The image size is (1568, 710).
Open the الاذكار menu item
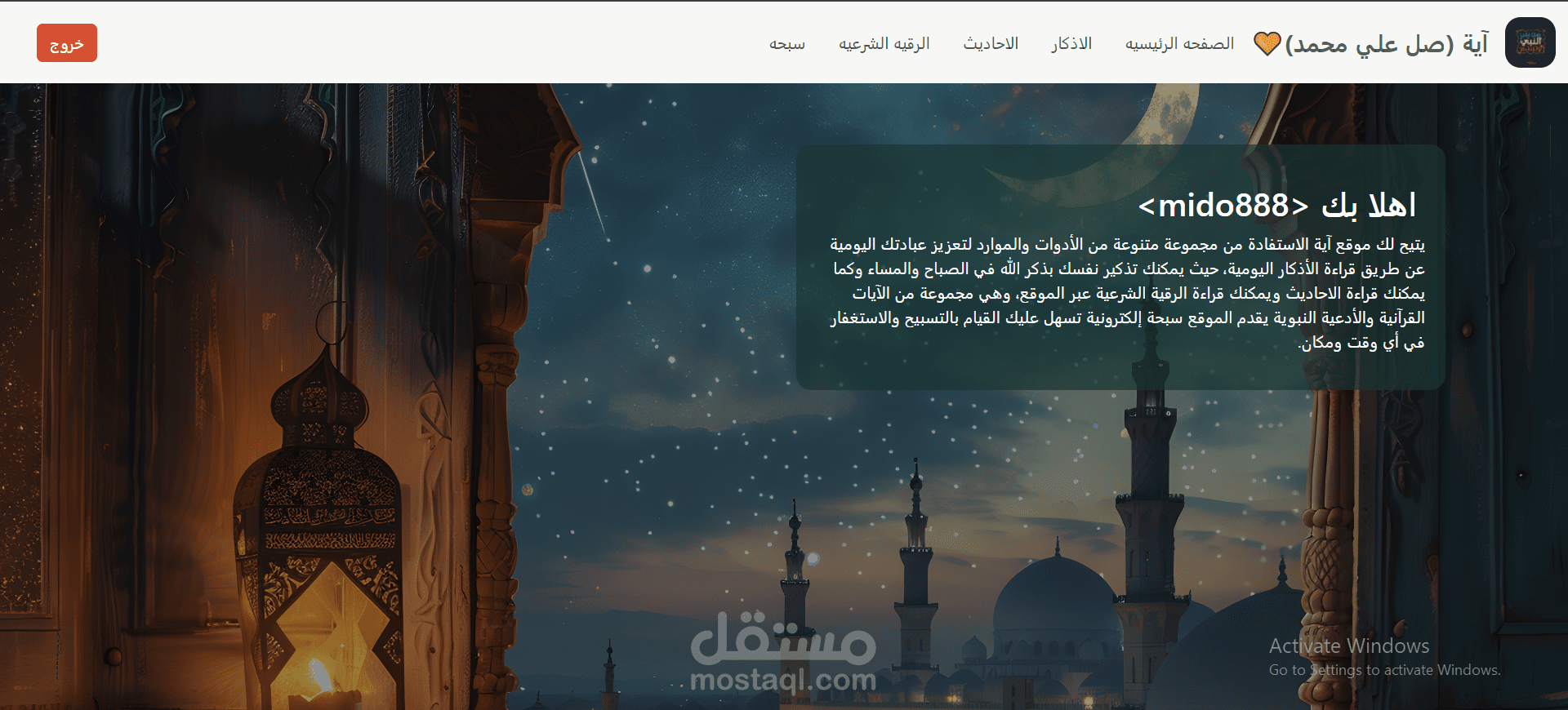pos(1071,43)
